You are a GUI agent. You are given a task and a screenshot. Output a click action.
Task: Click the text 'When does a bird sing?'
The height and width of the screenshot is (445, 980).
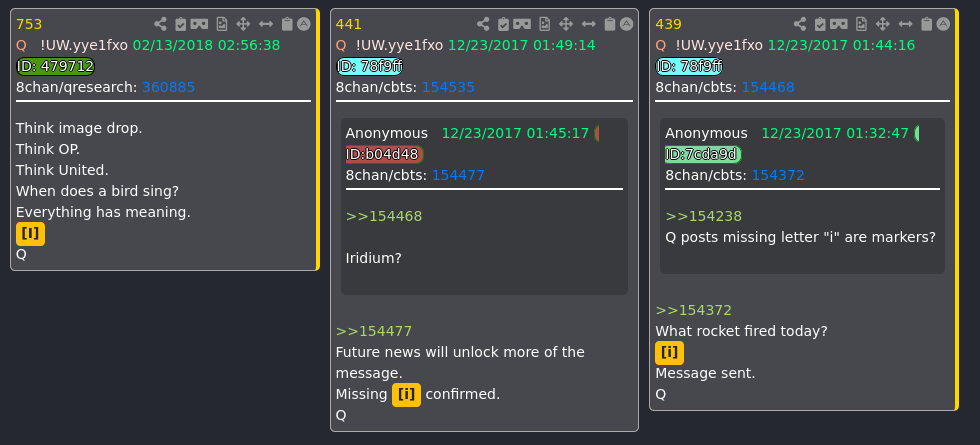point(98,191)
